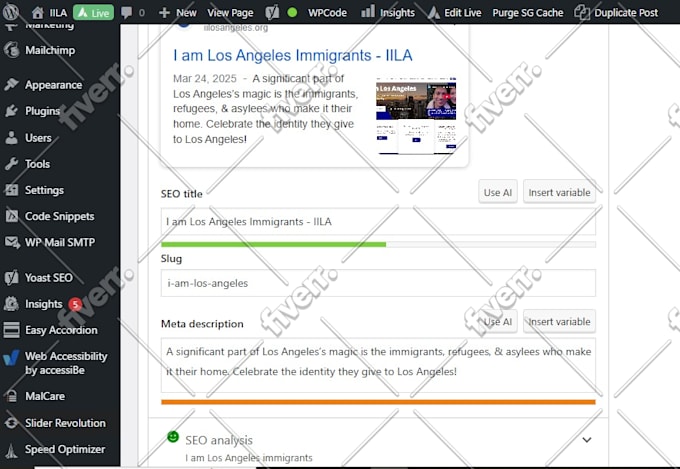
Task: Click Purge SG Cache
Action: pyautogui.click(x=528, y=13)
